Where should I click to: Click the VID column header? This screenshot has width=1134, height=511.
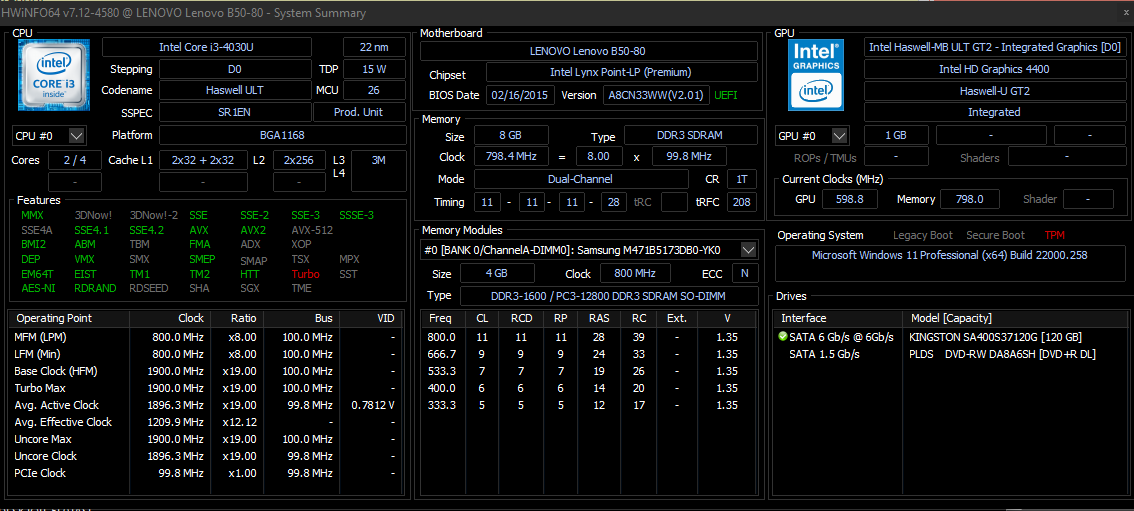point(370,318)
